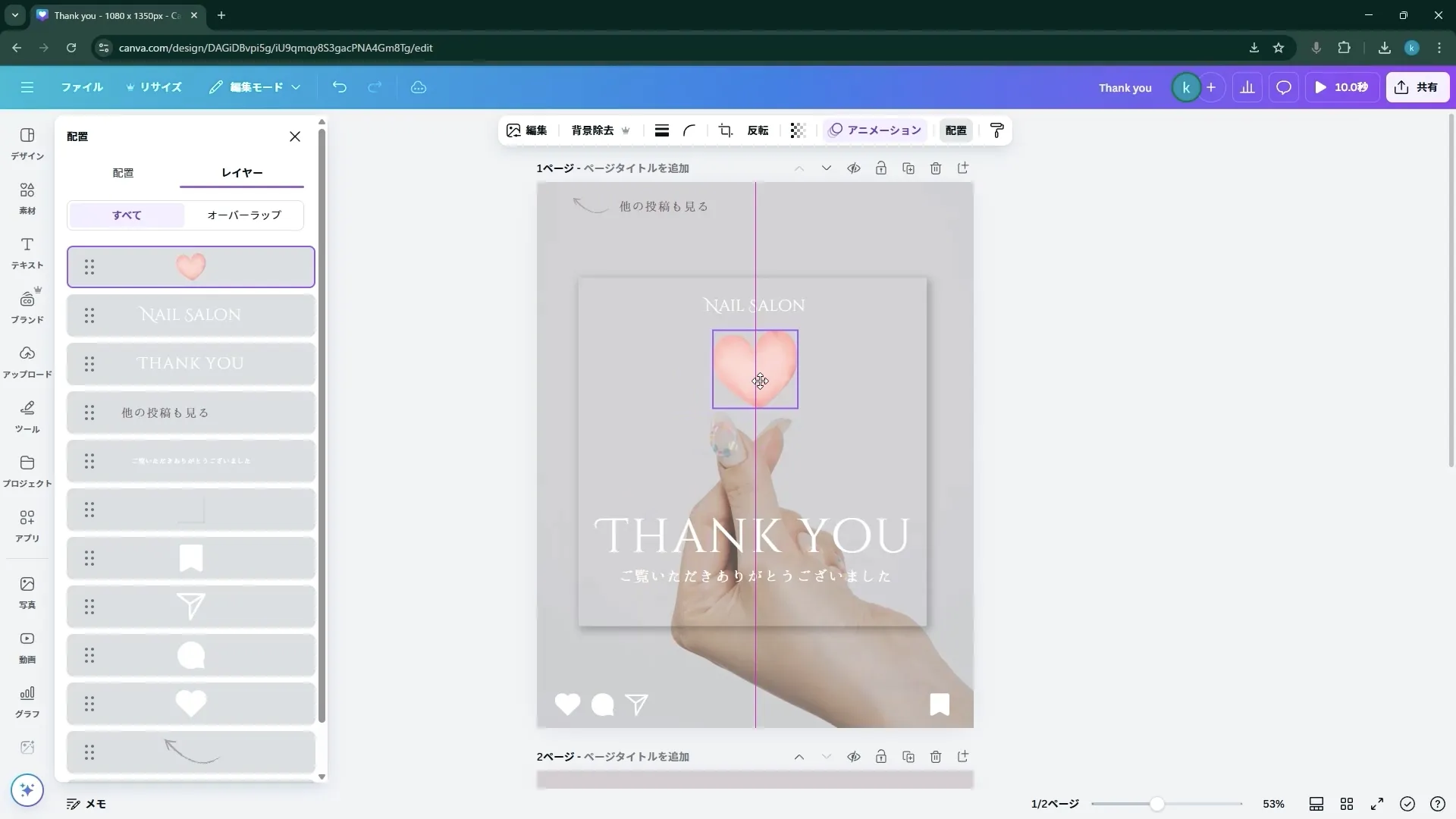Click the 共有 share button
This screenshot has height=819, width=1456.
tap(1417, 87)
